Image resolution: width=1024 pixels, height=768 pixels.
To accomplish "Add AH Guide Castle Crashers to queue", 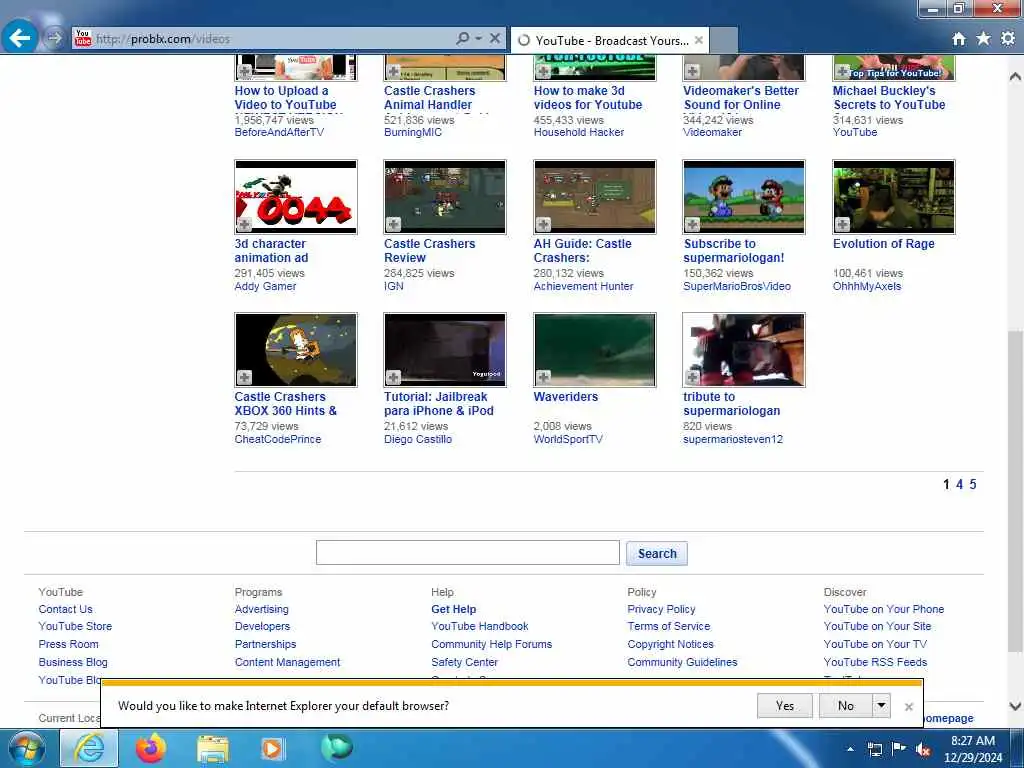I will tap(543, 224).
